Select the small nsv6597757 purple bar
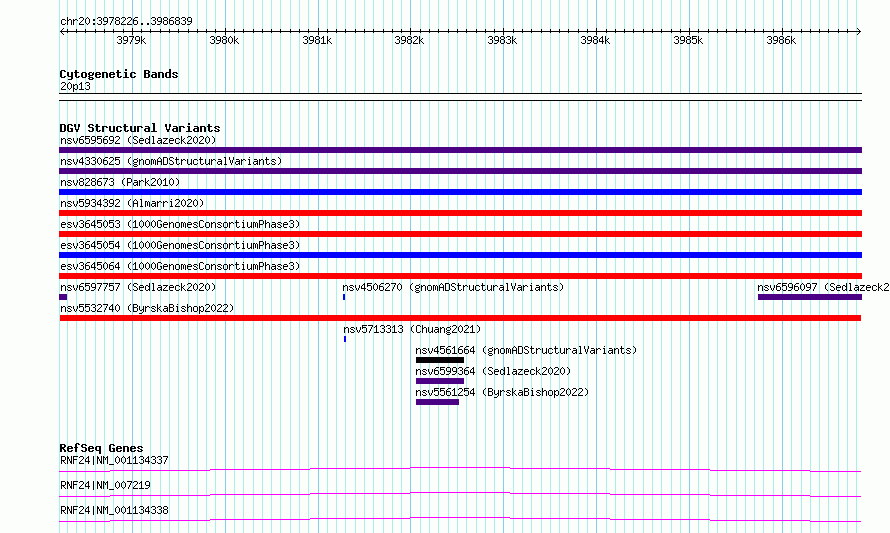 [63, 297]
